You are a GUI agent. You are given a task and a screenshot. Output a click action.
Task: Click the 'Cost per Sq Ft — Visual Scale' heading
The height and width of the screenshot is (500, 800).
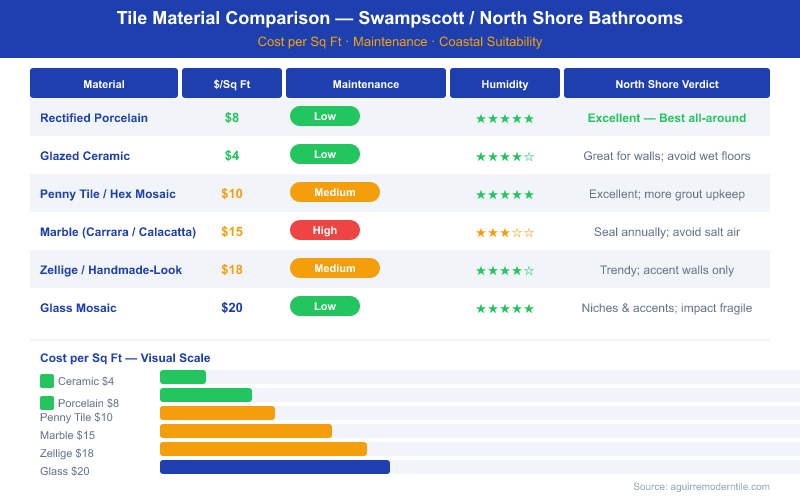(125, 358)
